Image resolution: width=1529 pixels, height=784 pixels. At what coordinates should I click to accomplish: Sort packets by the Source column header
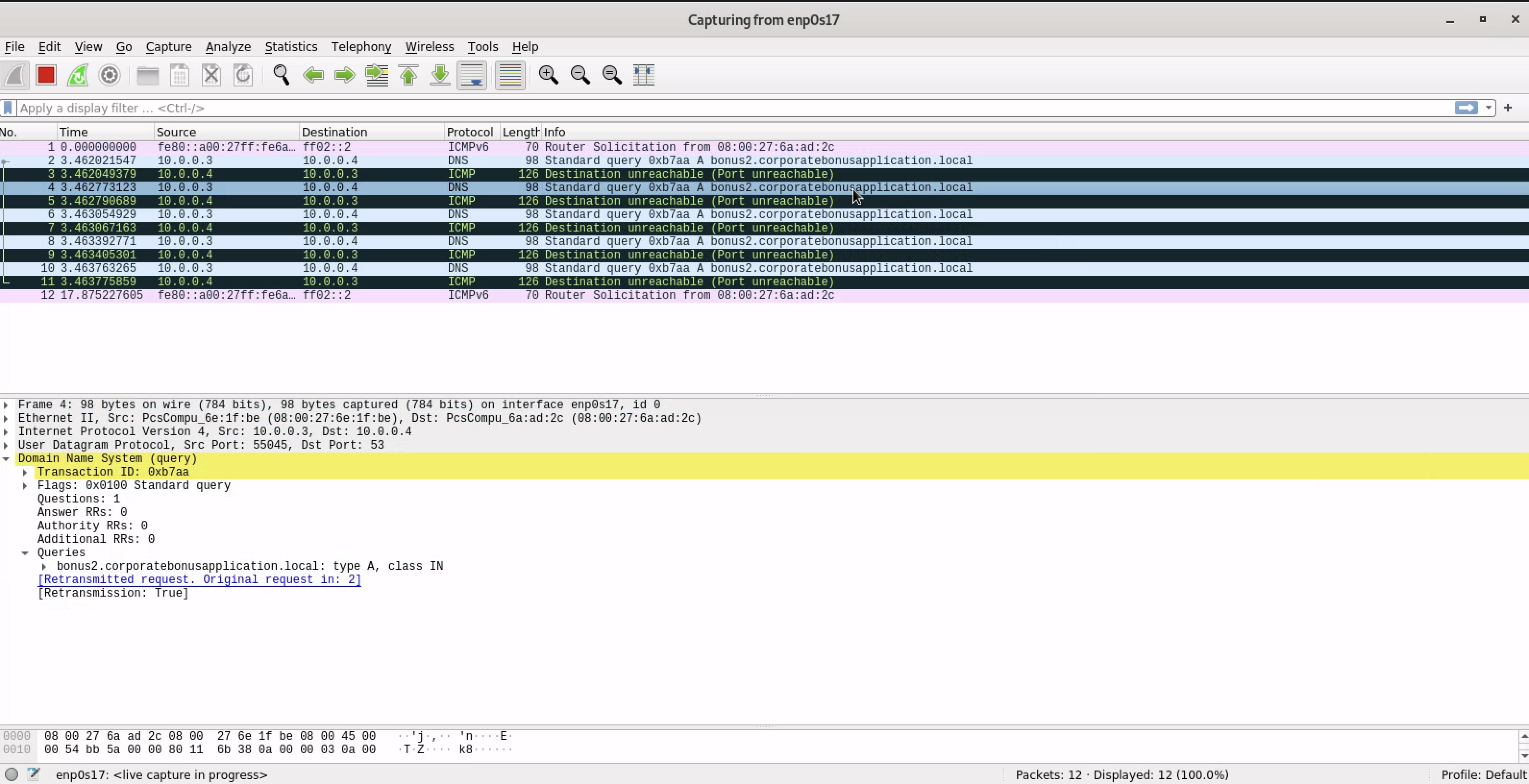pyautogui.click(x=227, y=132)
